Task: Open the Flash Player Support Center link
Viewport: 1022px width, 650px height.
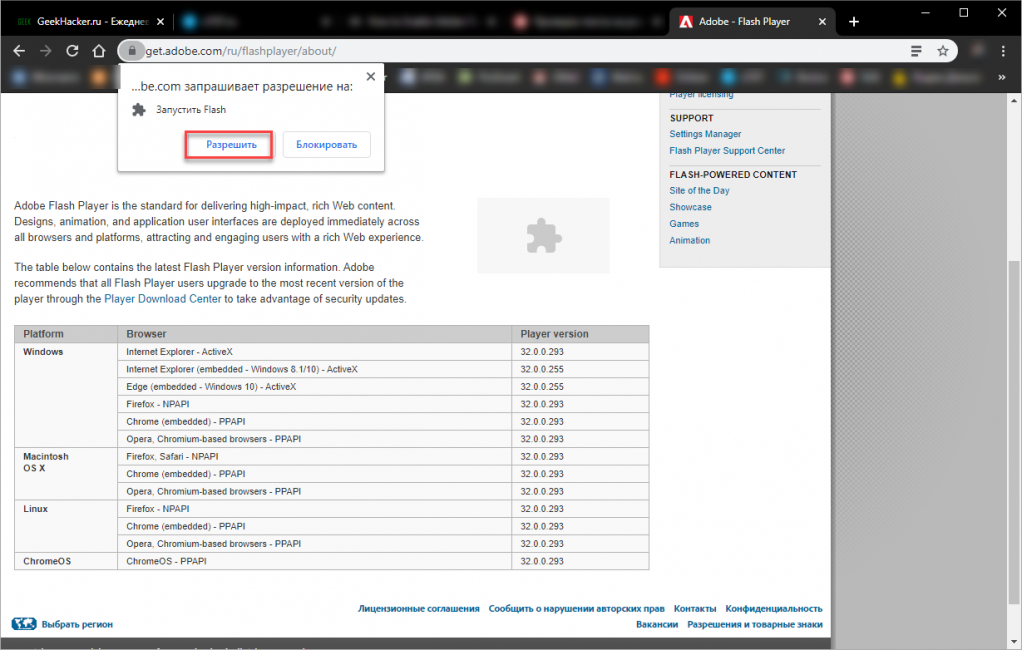Action: 727,151
